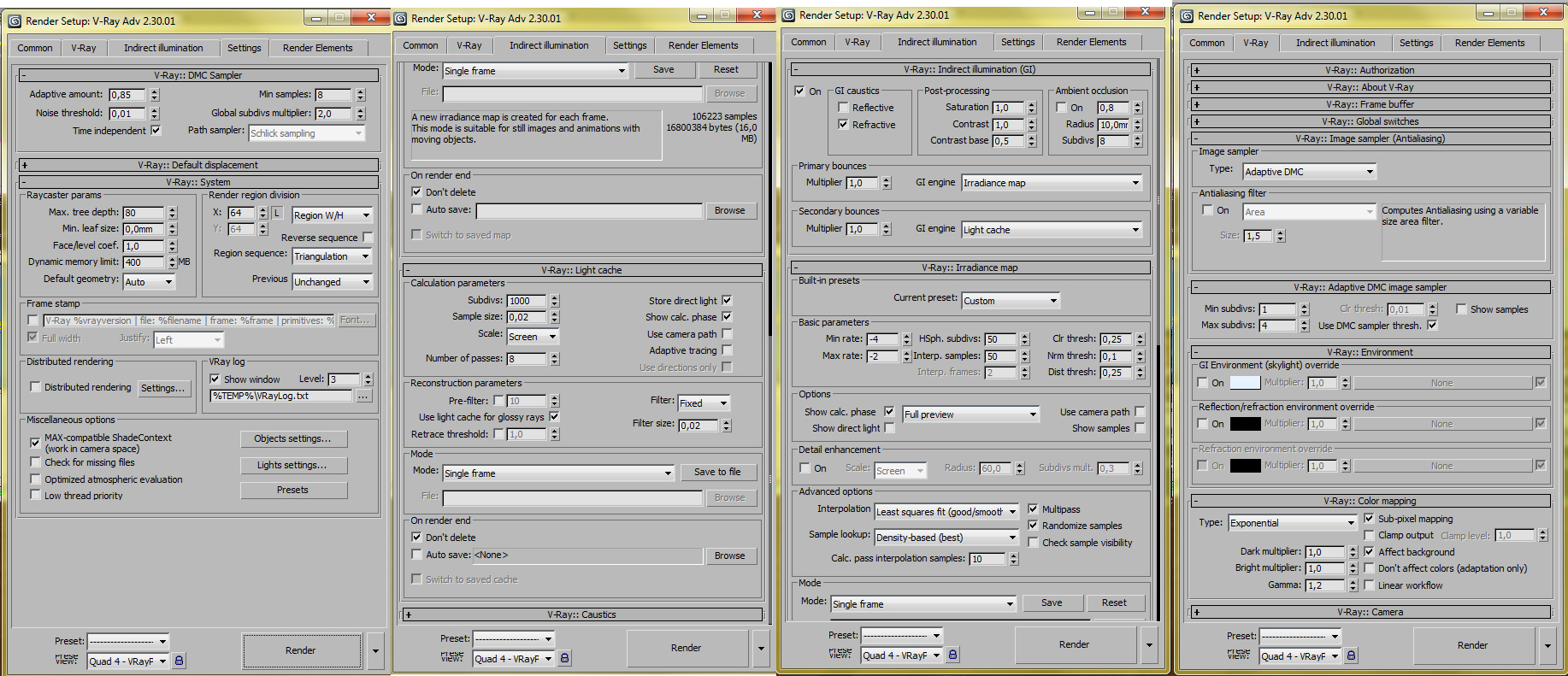Expand V-Ray:: Frame buffer rollout plus icon
The width and height of the screenshot is (1568, 676).
pos(1196,104)
